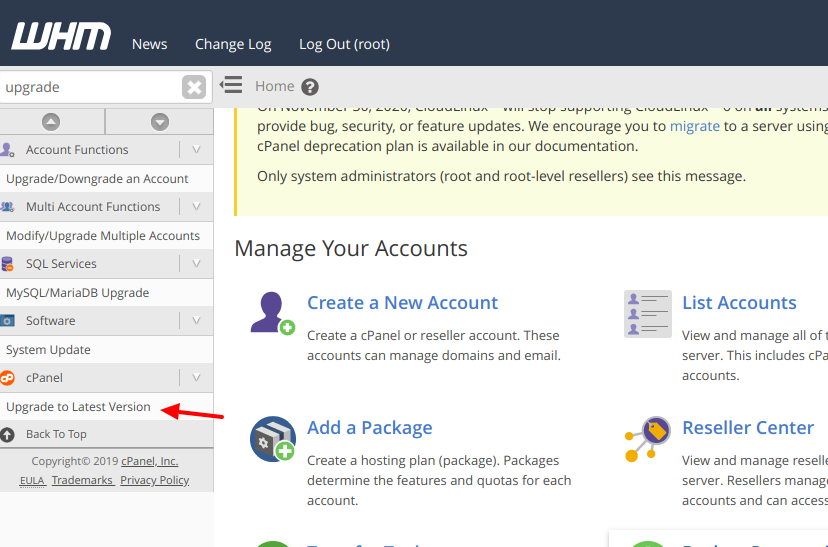The width and height of the screenshot is (828, 547).
Task: Open the EULA link
Action: tap(33, 480)
